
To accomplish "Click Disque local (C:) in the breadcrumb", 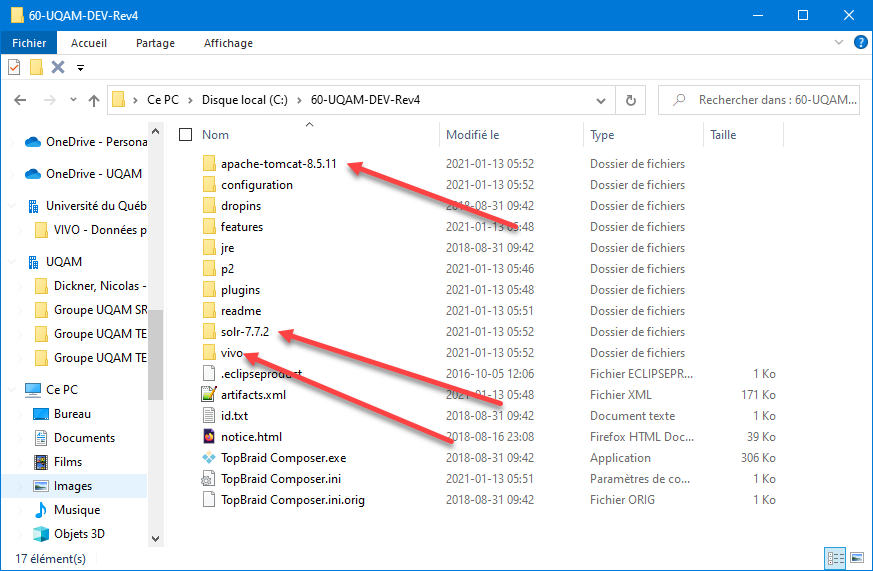I will [244, 100].
